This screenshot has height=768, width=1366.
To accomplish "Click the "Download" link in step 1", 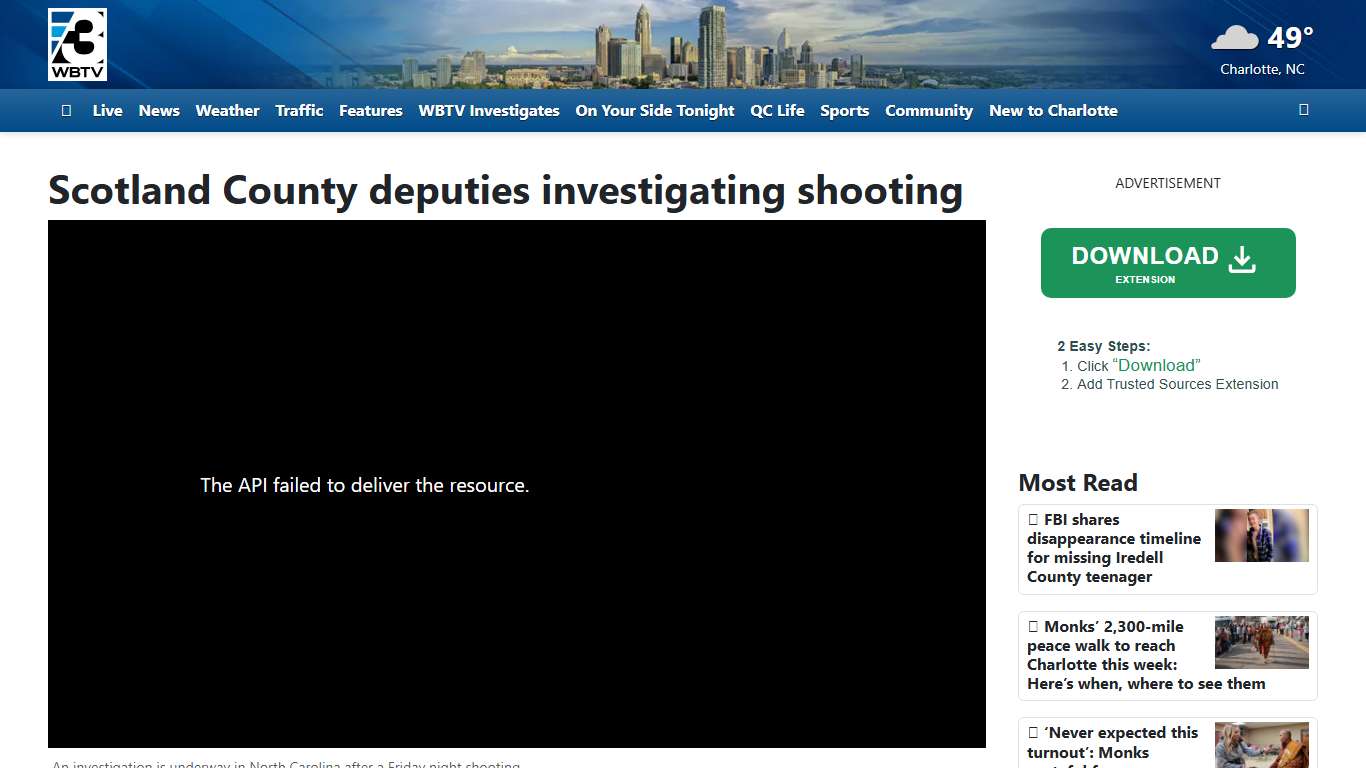I will tap(1157, 365).
